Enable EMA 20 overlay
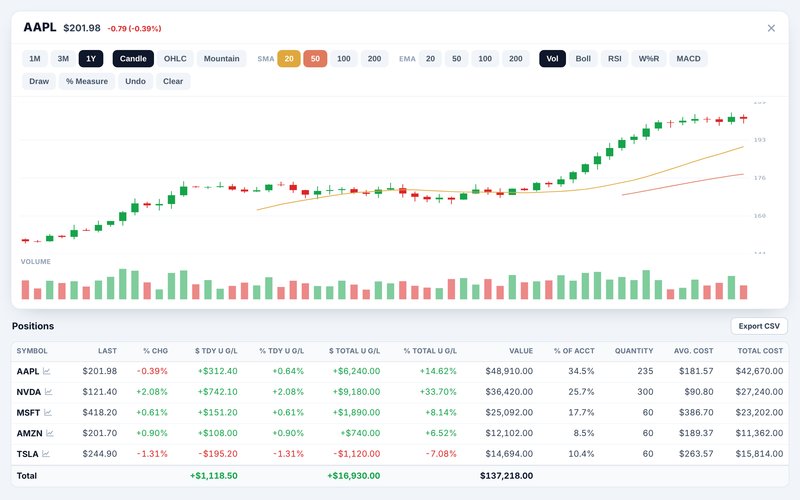 coord(431,59)
